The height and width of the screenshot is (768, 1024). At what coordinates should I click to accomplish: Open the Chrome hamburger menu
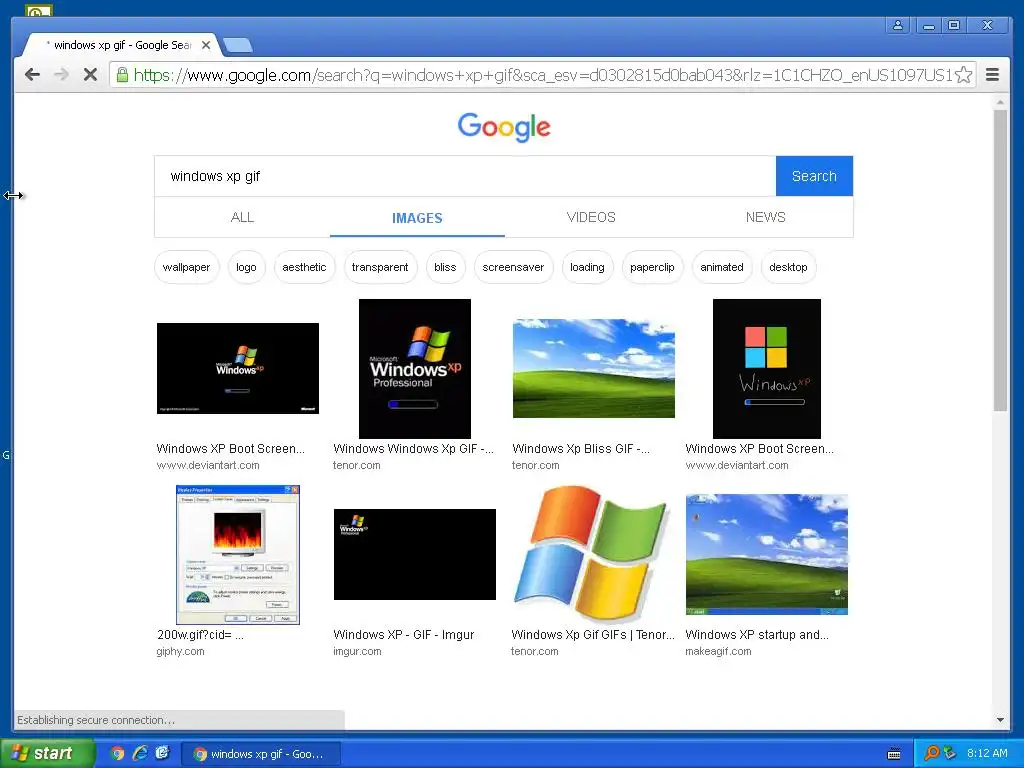992,75
